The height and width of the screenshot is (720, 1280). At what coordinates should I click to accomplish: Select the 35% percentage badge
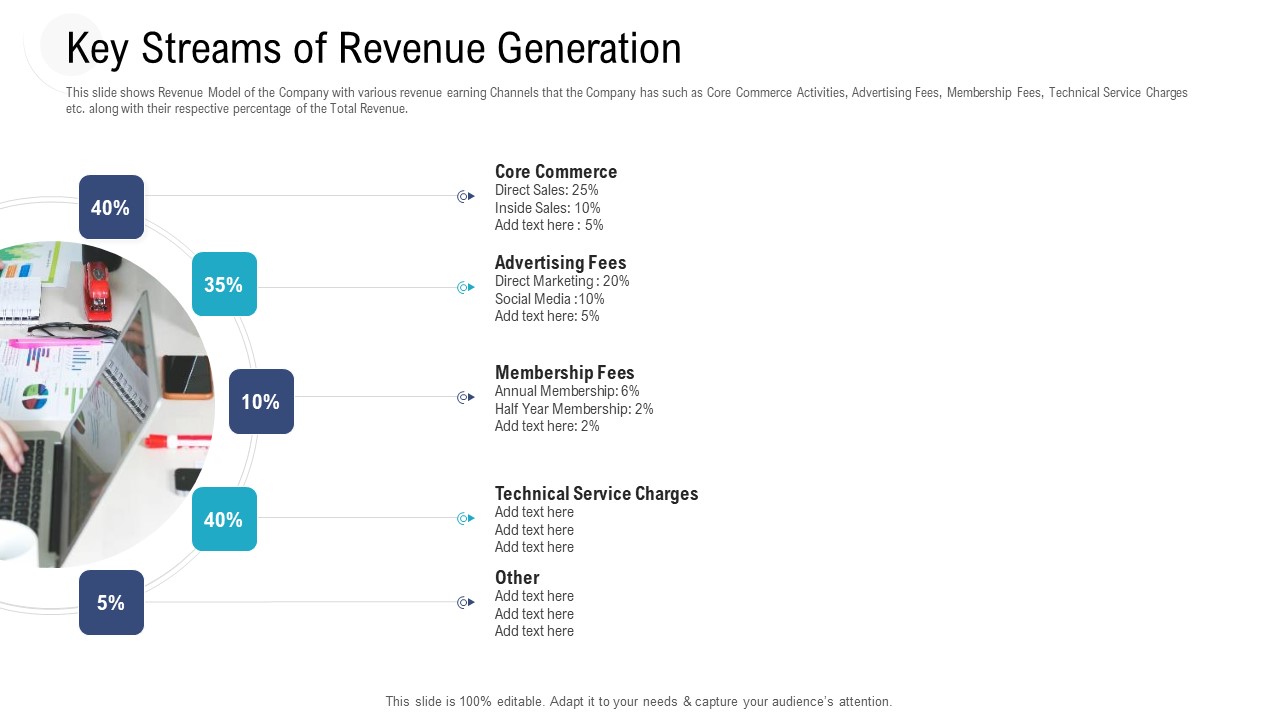pyautogui.click(x=224, y=284)
